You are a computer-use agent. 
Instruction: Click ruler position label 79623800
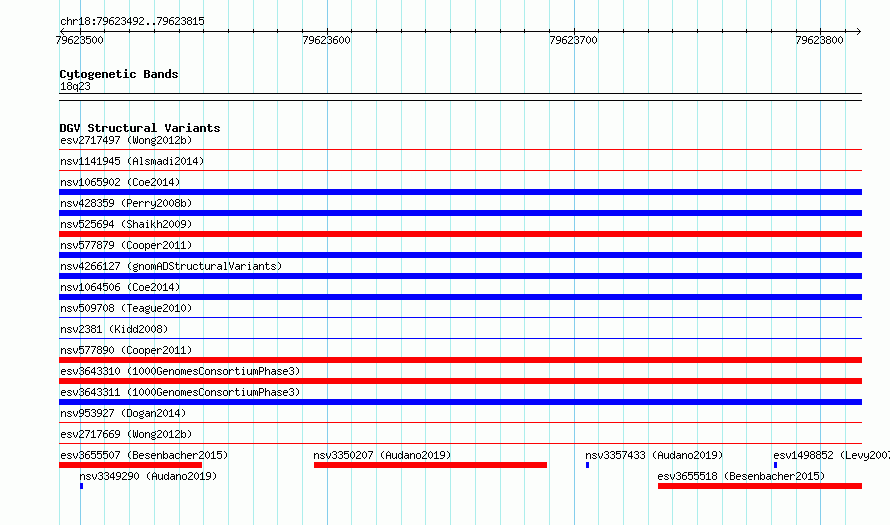click(820, 40)
